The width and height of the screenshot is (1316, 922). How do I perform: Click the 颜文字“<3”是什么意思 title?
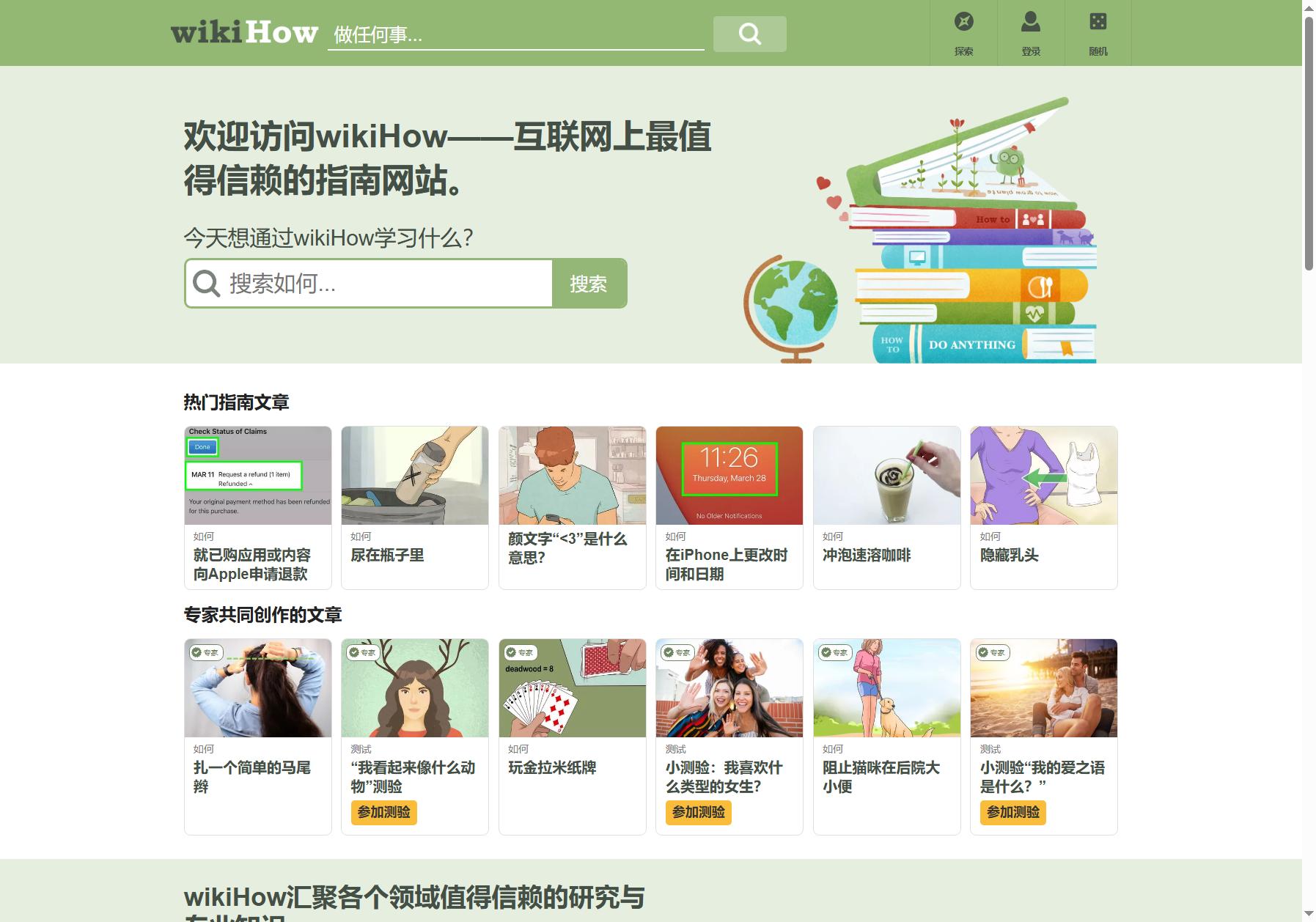(567, 548)
